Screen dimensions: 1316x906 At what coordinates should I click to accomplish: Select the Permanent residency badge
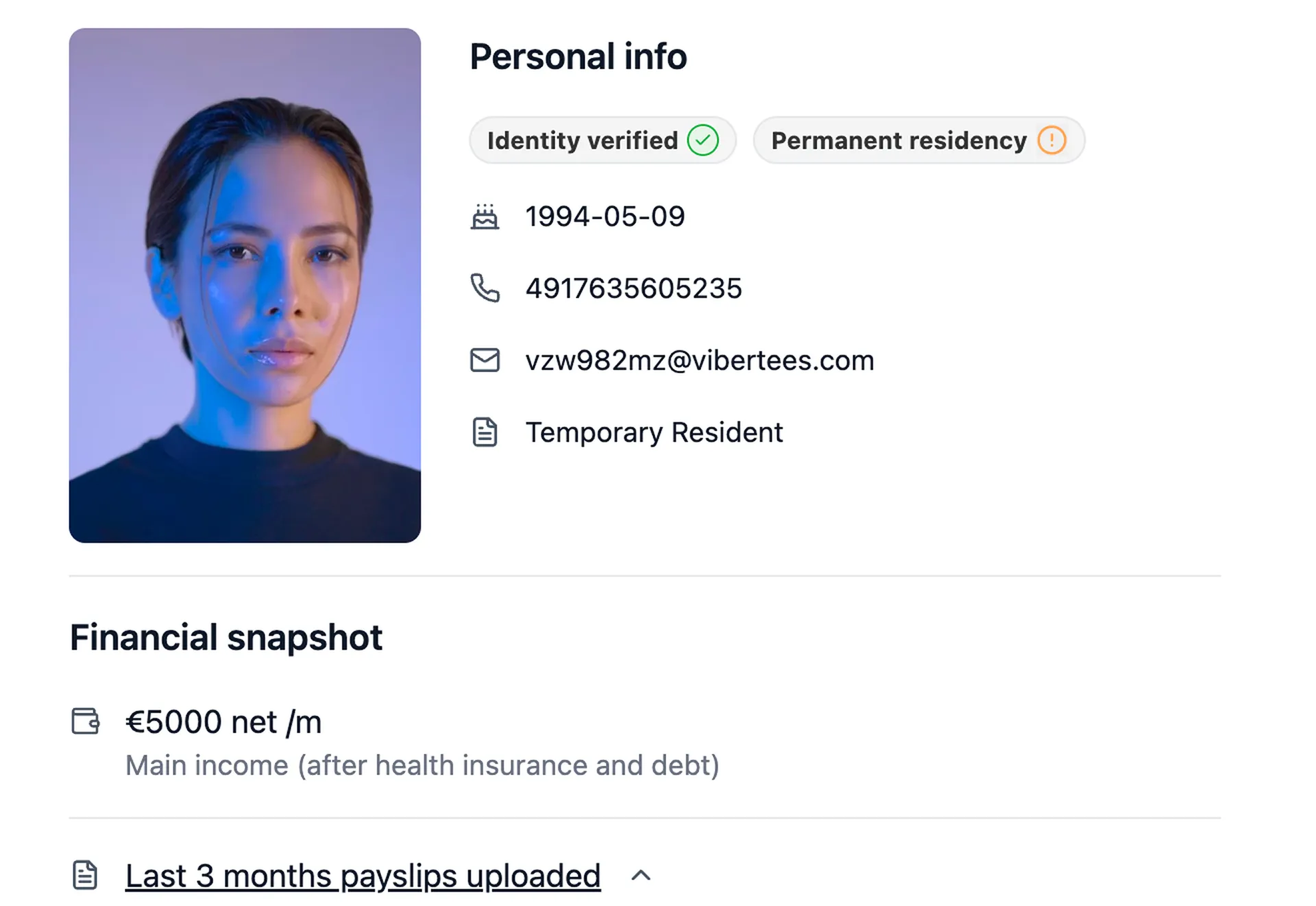pyautogui.click(x=918, y=140)
